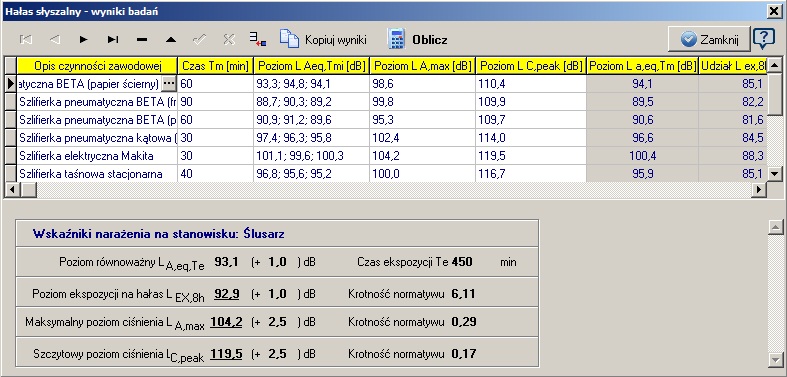Click exposure time value 450
787x377 pixels.
(462, 262)
